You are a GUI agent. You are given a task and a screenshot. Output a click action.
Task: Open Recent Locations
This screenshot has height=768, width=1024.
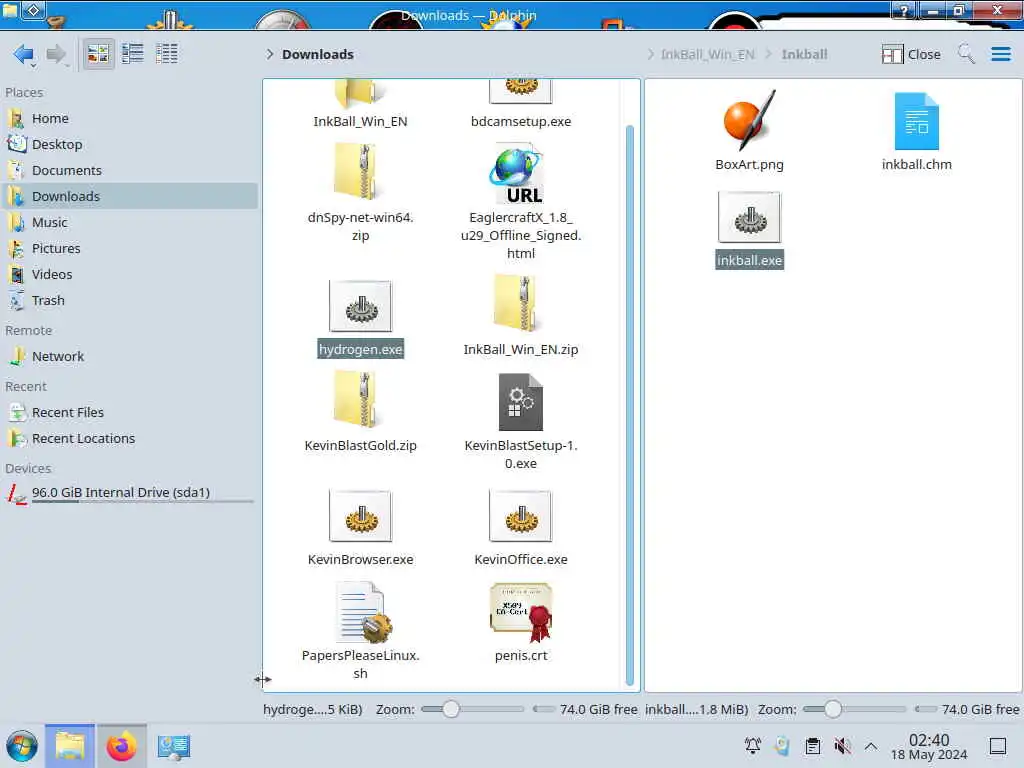click(129, 438)
